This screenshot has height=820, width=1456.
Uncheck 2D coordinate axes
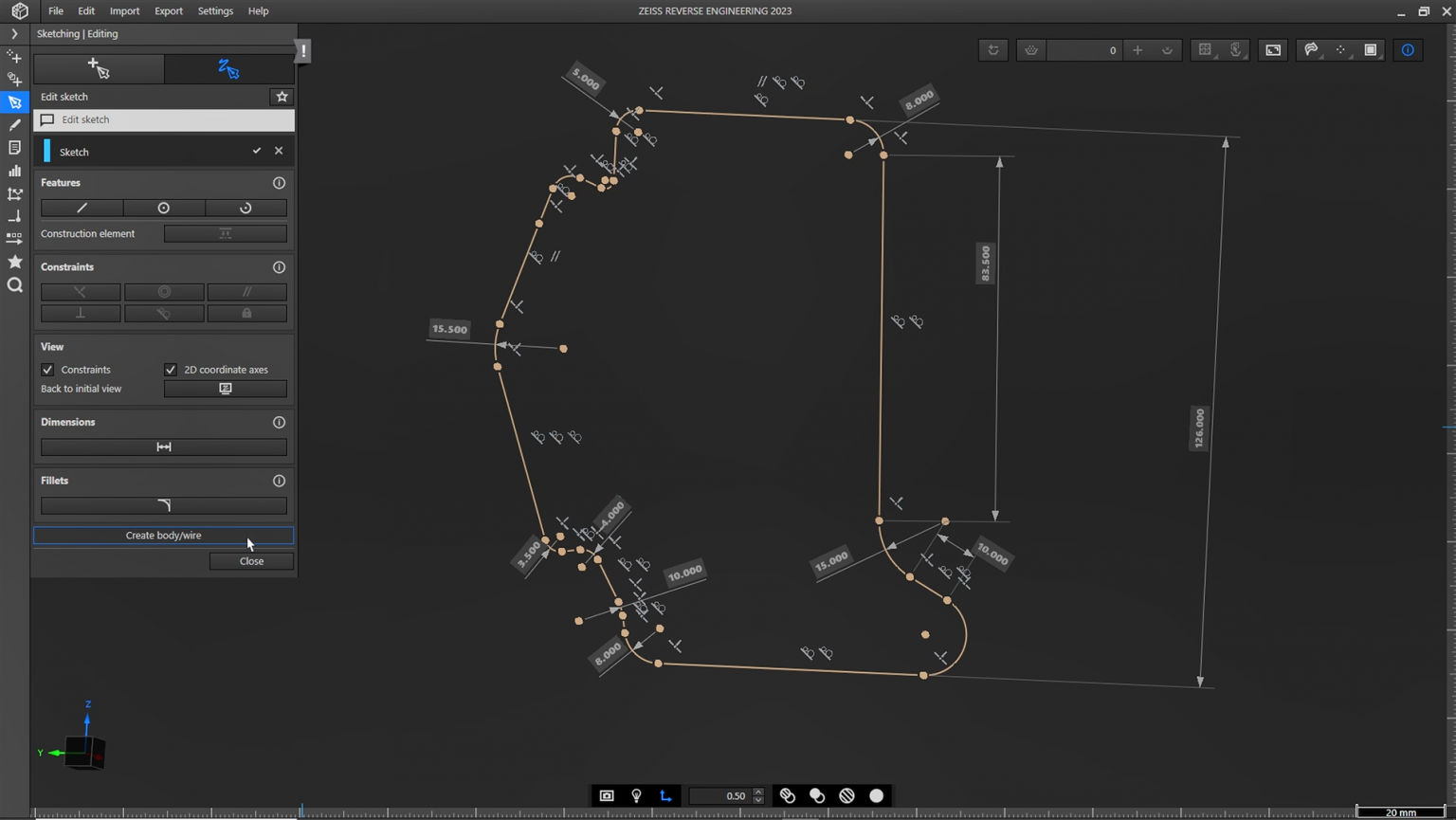(x=171, y=370)
